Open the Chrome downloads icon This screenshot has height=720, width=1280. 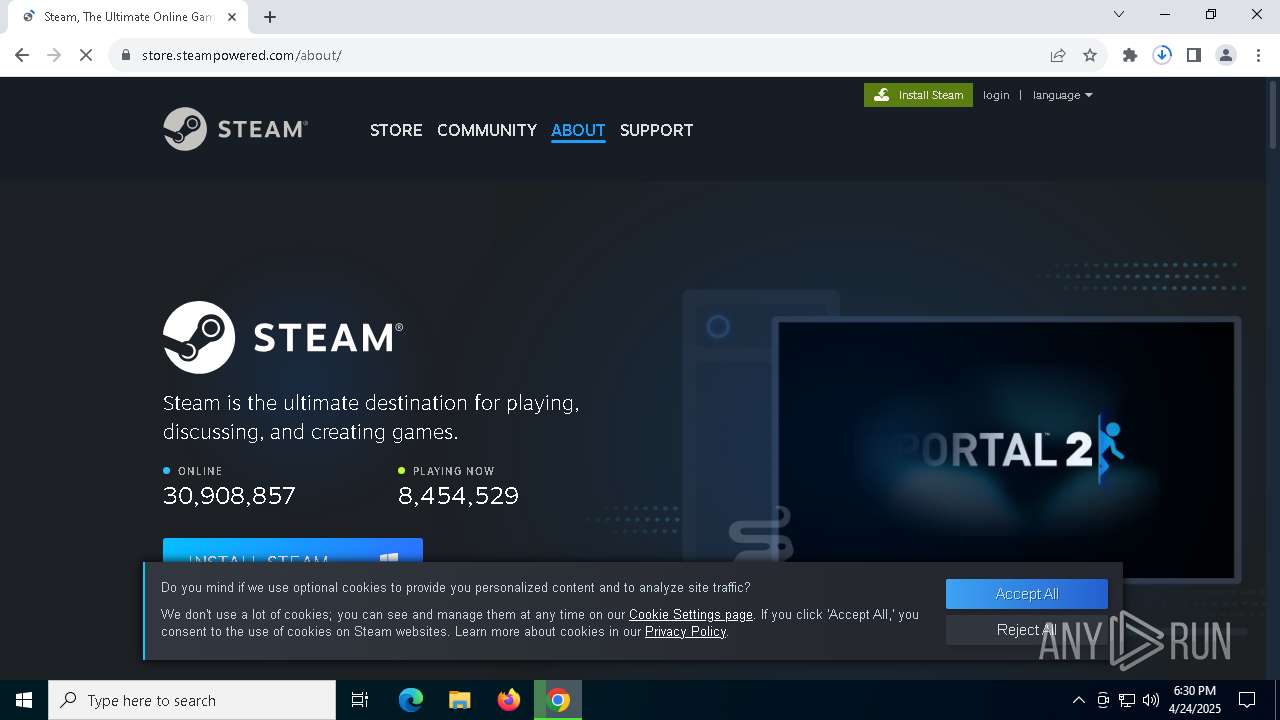[1162, 55]
